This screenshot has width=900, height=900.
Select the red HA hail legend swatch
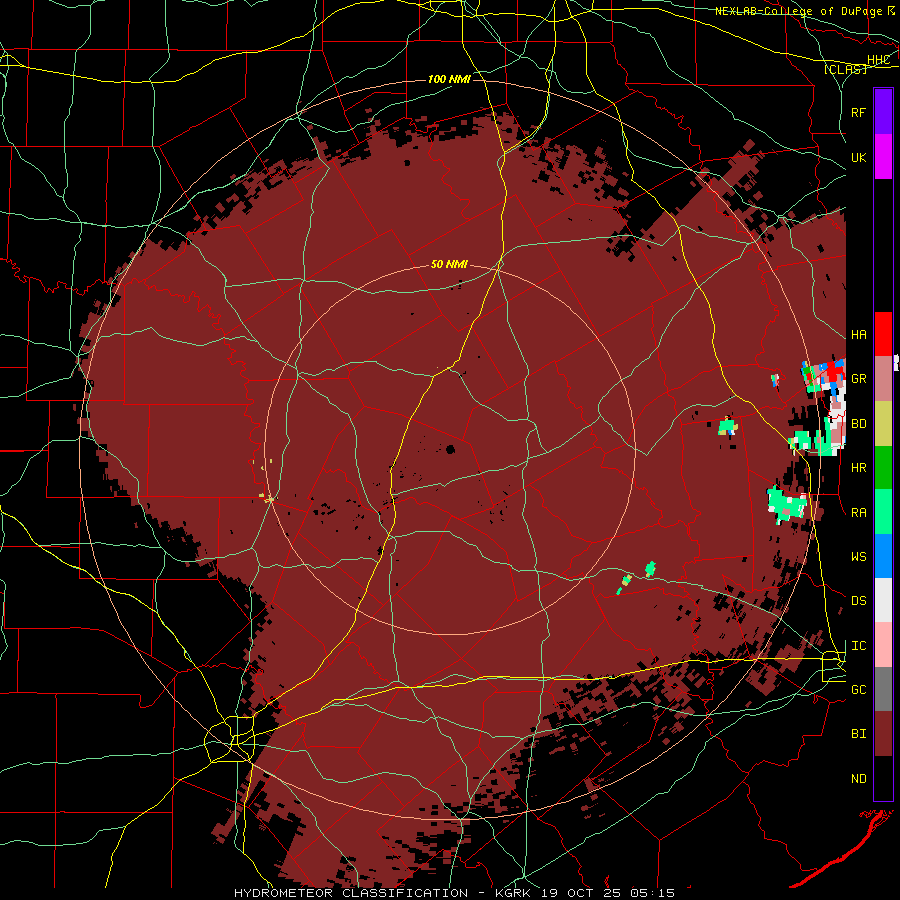[x=883, y=334]
